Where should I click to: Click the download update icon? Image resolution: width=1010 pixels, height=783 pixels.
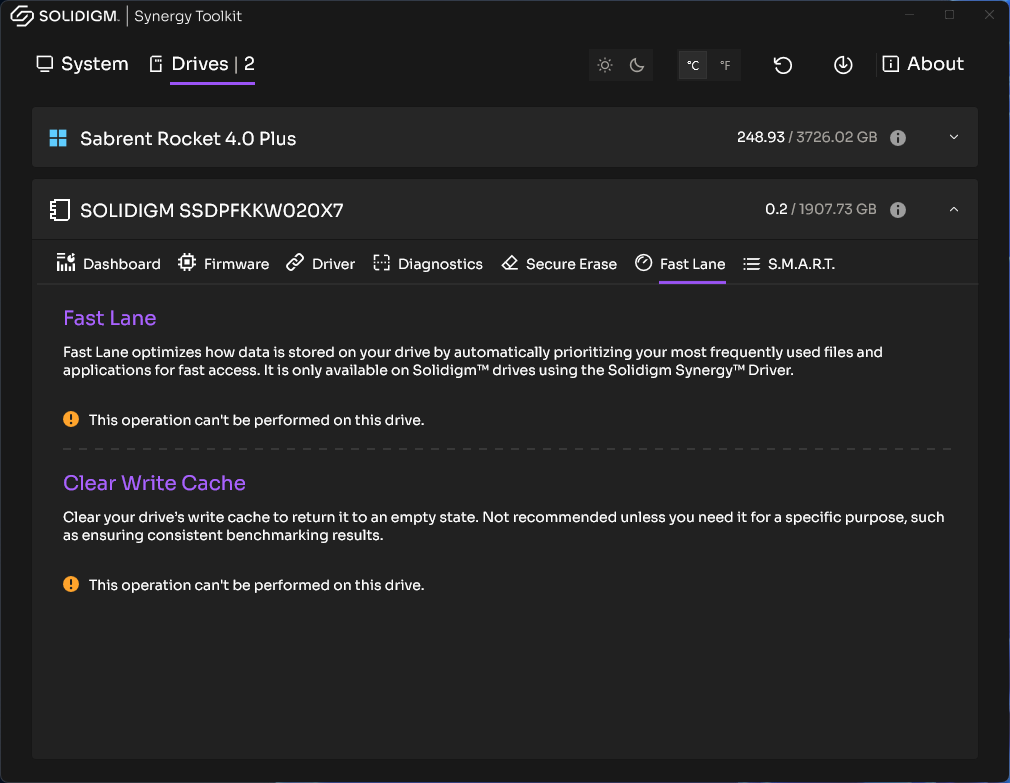(843, 65)
